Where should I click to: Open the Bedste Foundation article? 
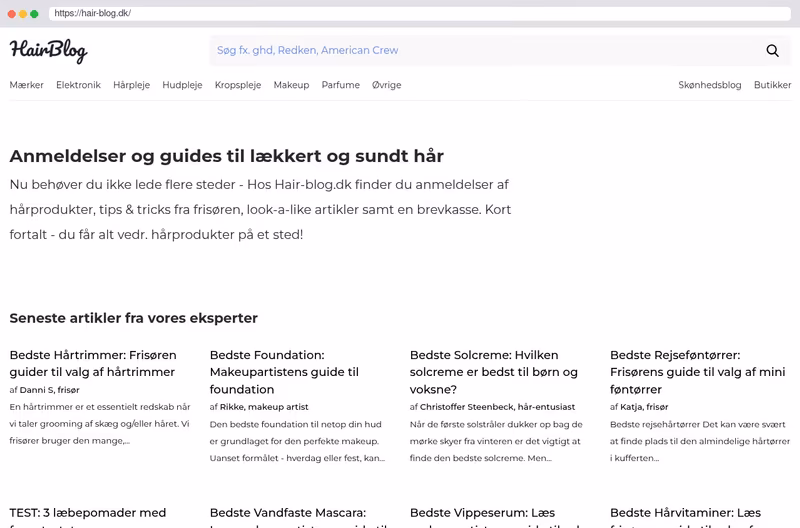click(x=284, y=372)
